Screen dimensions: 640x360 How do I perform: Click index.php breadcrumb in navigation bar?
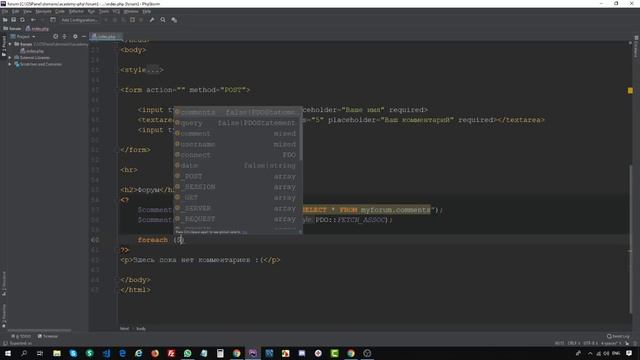point(37,29)
